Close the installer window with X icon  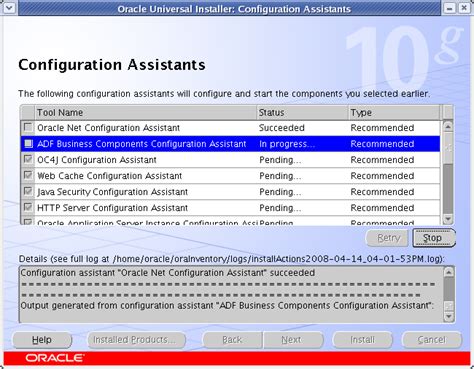pos(464,8)
